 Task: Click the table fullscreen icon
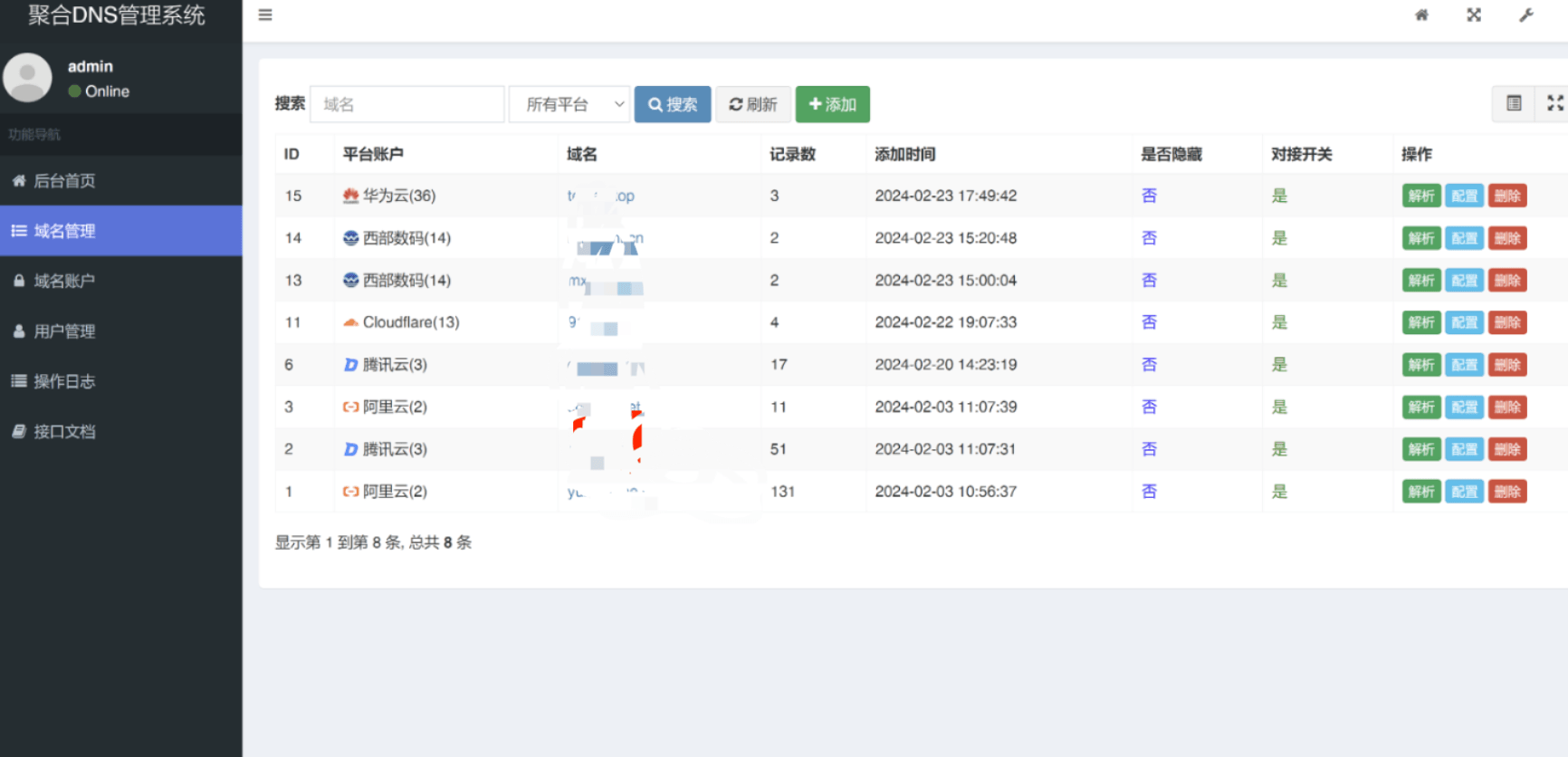1554,103
